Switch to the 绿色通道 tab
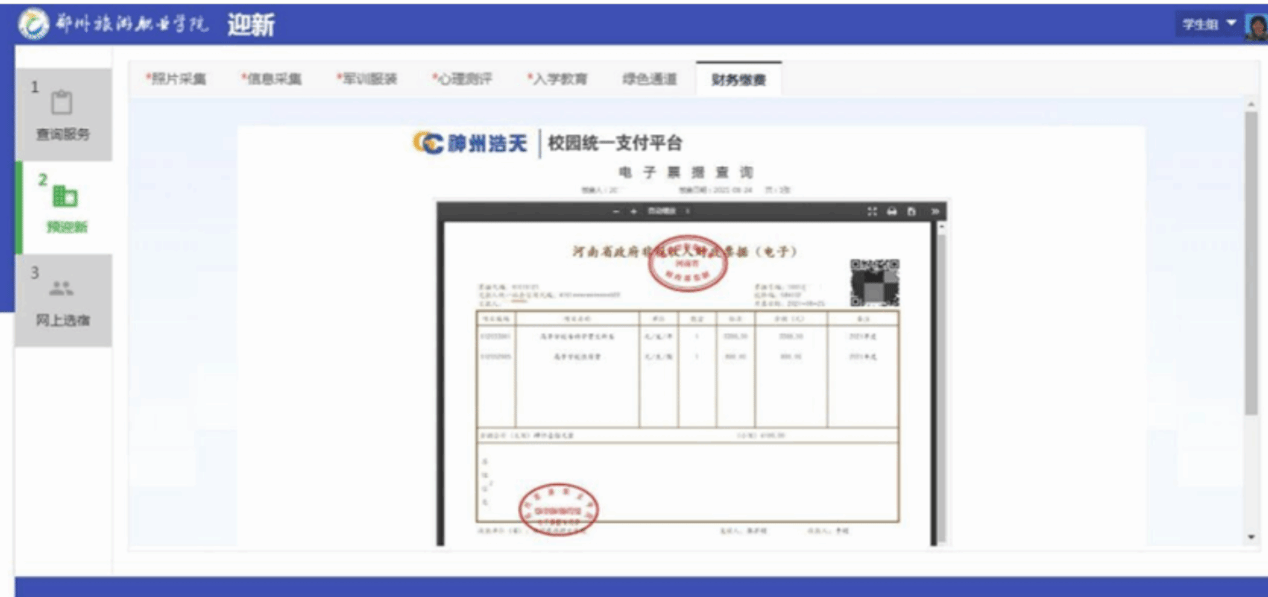Screen dimensions: 1268x597 tap(649, 80)
